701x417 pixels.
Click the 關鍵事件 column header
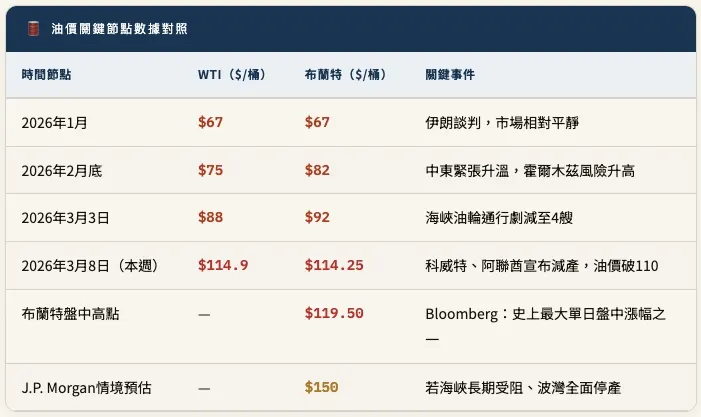point(449,74)
